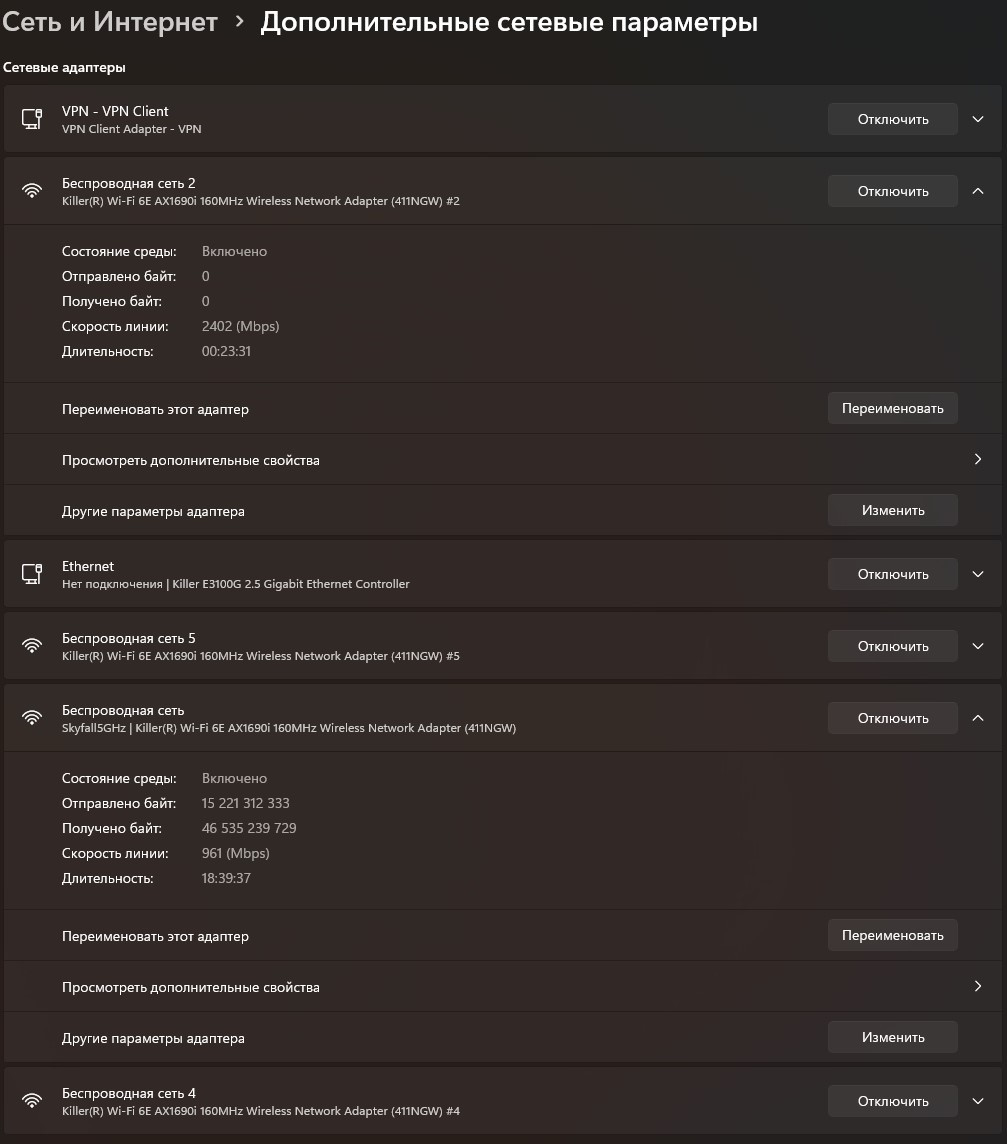Expand Беспроводная сеть 5 details

(978, 646)
